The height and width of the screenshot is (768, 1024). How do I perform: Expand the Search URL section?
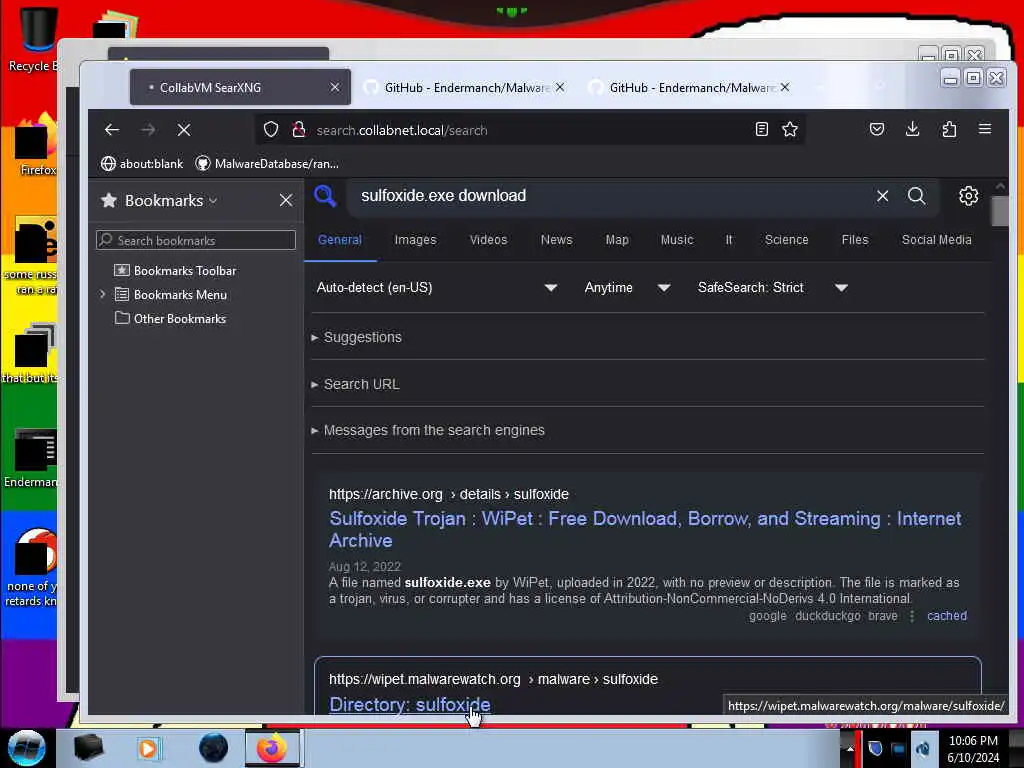pos(357,384)
